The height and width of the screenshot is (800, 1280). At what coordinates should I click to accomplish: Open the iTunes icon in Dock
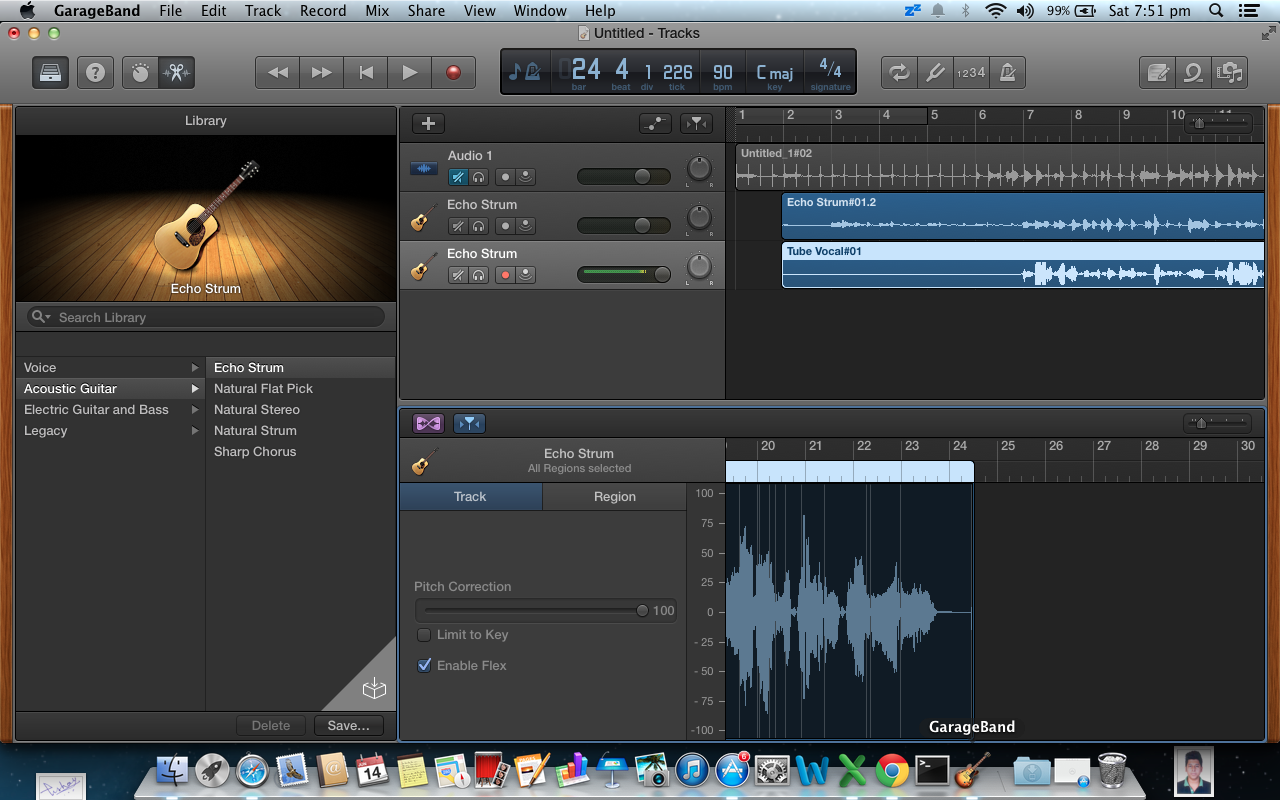click(x=692, y=770)
